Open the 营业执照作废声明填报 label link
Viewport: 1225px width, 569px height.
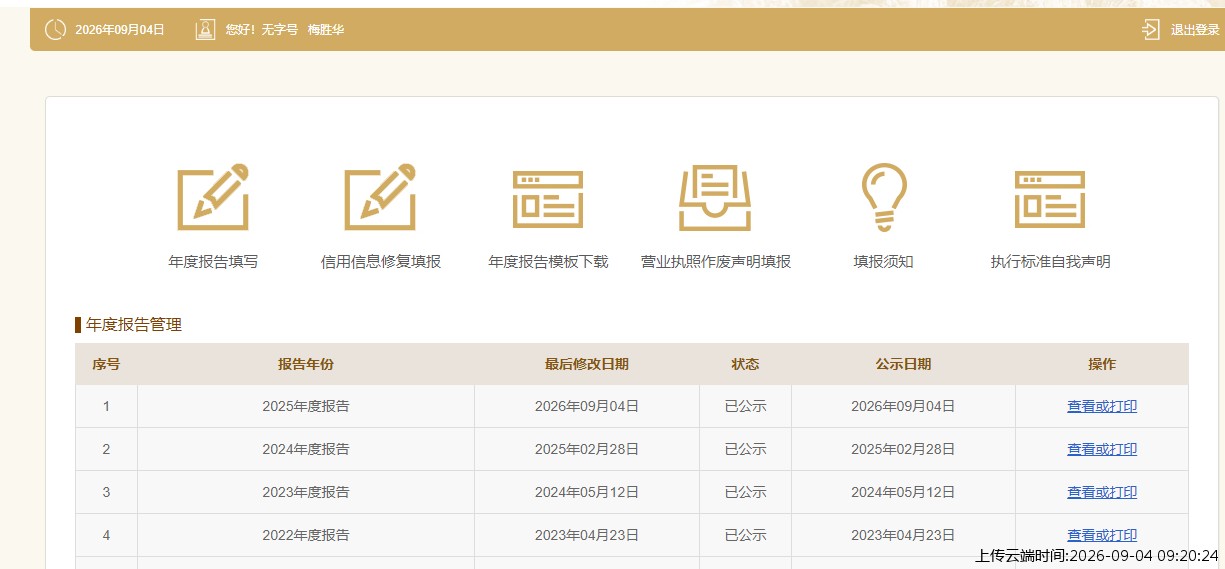[716, 262]
